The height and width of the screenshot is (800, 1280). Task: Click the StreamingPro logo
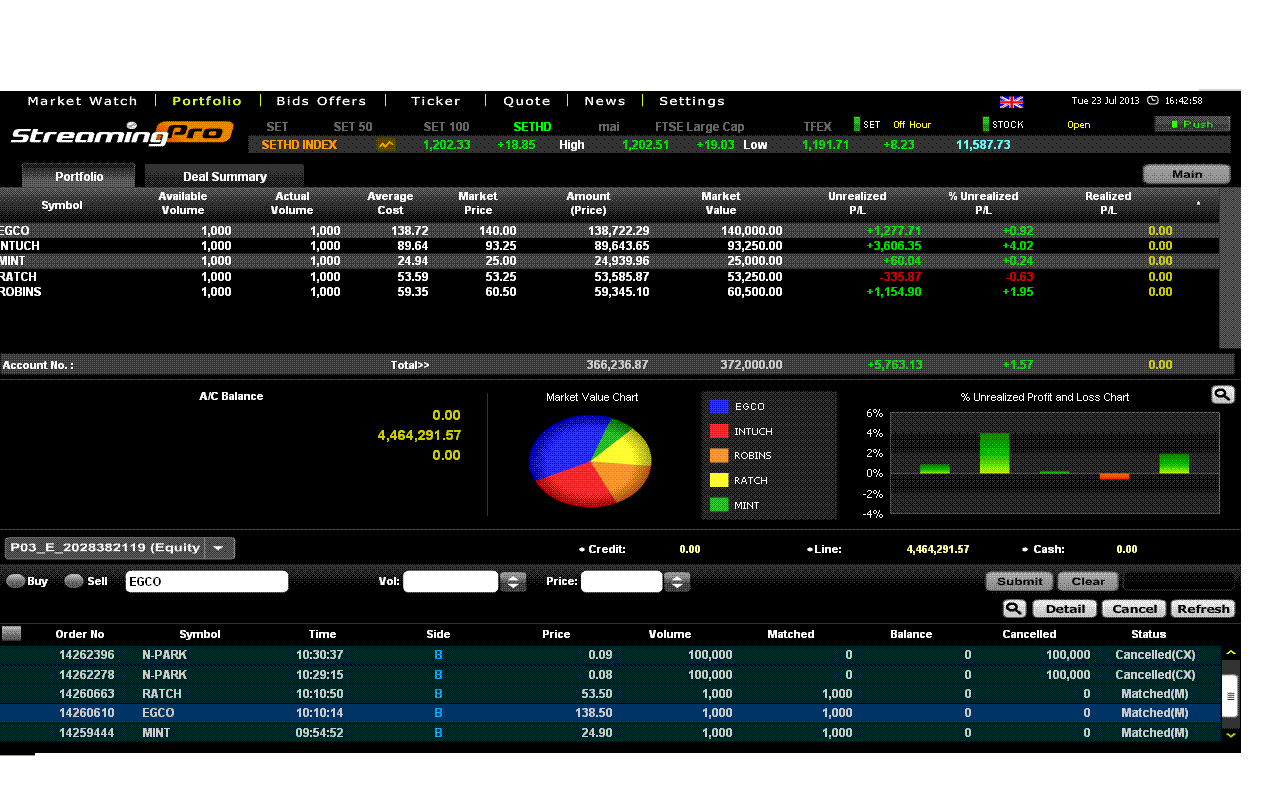[x=120, y=133]
